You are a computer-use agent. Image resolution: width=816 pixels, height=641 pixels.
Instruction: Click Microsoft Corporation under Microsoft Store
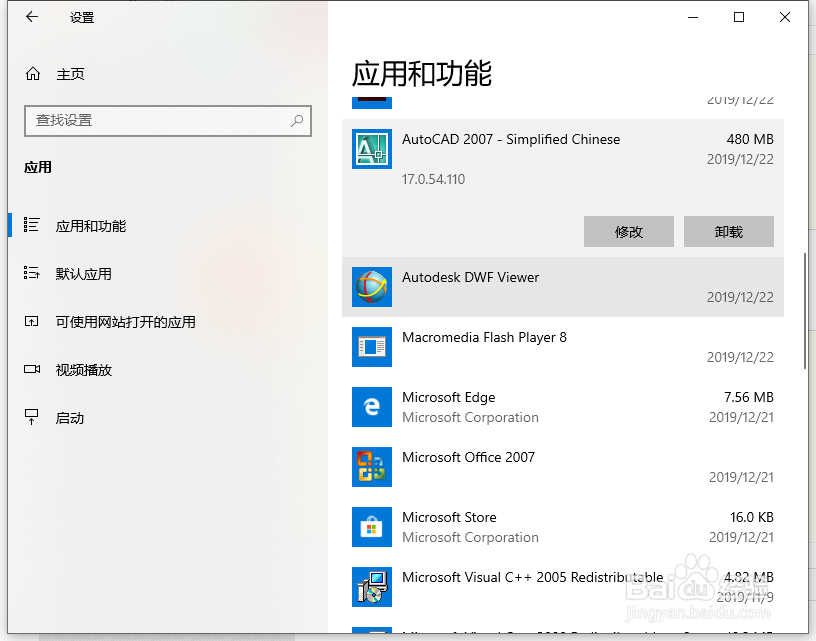(x=470, y=537)
